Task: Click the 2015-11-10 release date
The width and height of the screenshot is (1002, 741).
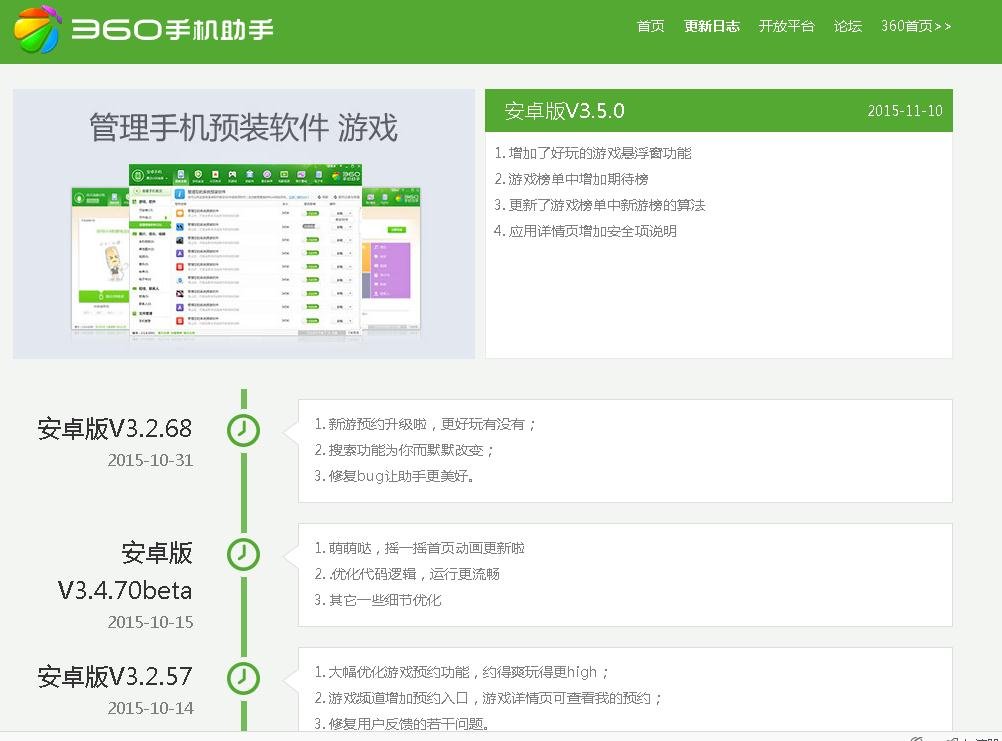Action: [x=905, y=111]
